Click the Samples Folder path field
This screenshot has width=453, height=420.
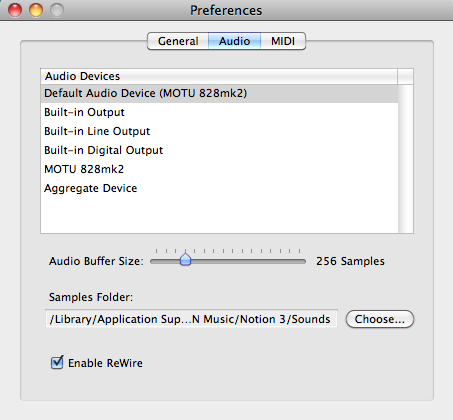point(191,319)
